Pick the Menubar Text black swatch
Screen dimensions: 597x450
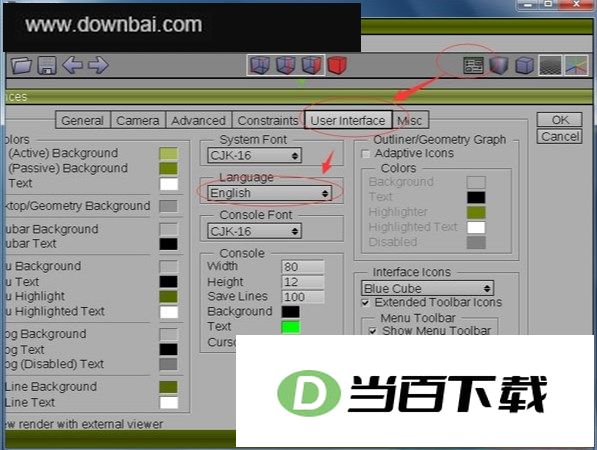(x=168, y=244)
